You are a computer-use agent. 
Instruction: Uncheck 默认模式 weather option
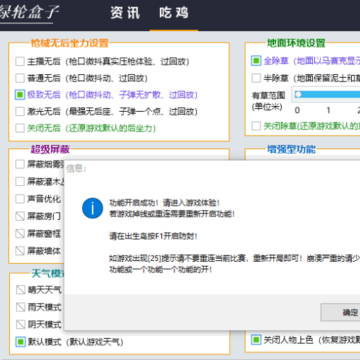[21, 342]
